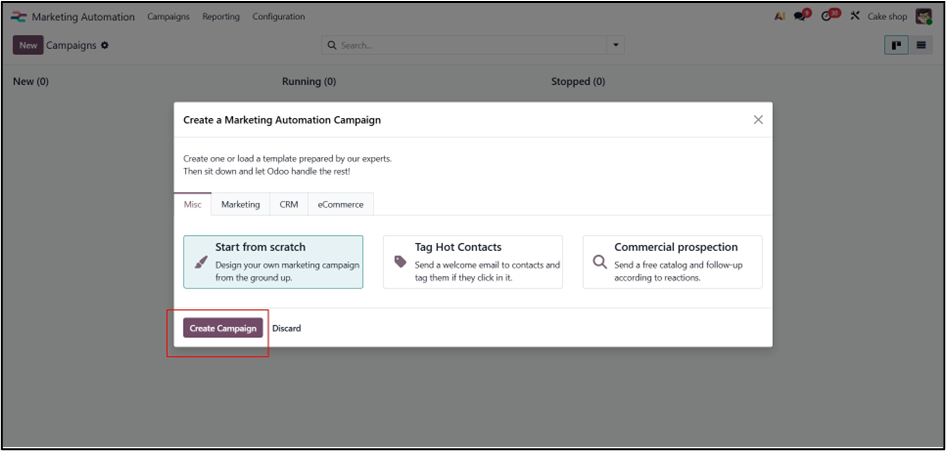Choose the Start from scratch template
The height and width of the screenshot is (451, 946).
[x=273, y=262]
